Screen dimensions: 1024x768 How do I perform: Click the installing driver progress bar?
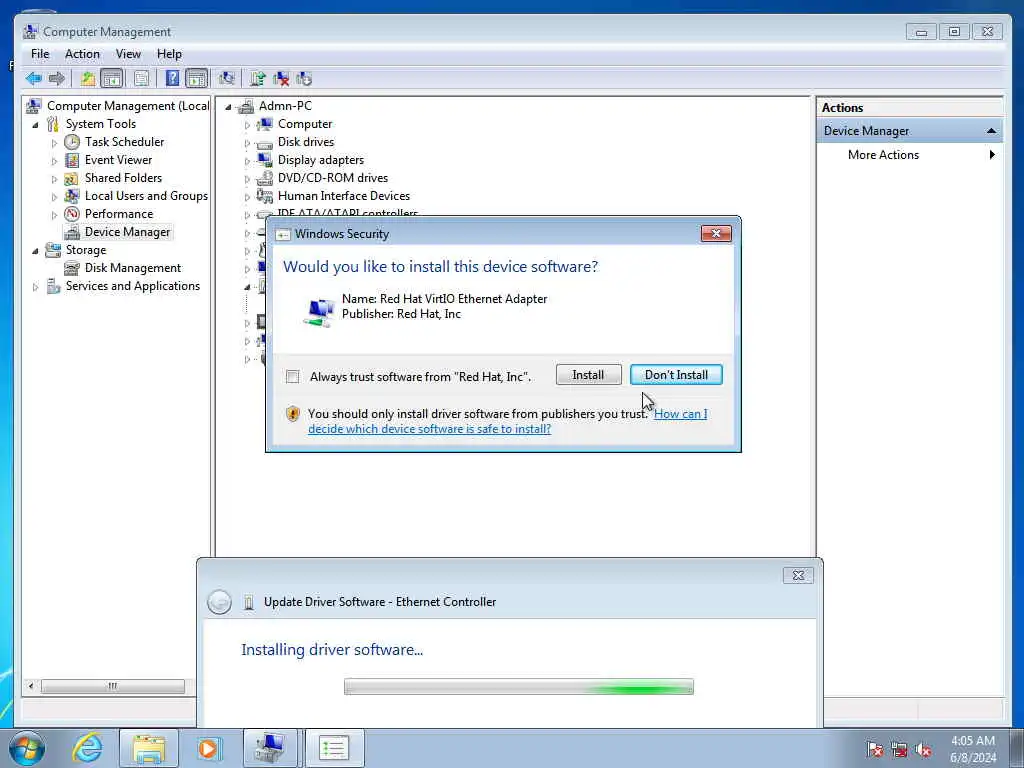point(519,687)
